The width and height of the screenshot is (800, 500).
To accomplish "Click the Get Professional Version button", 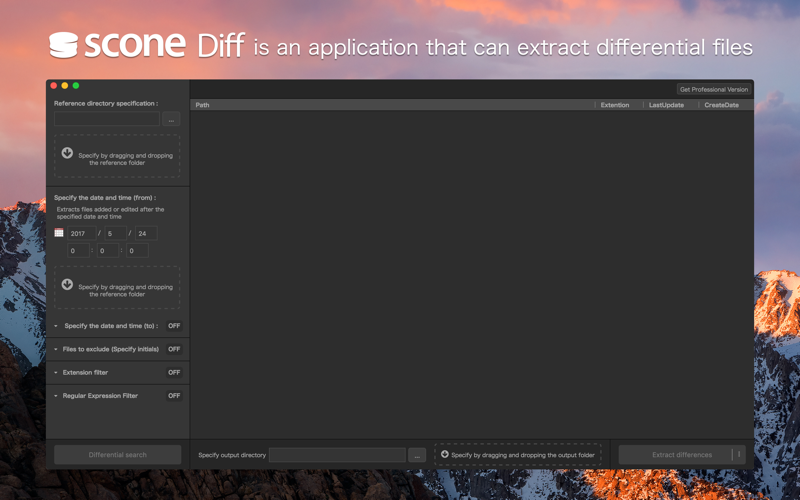I will (x=714, y=89).
